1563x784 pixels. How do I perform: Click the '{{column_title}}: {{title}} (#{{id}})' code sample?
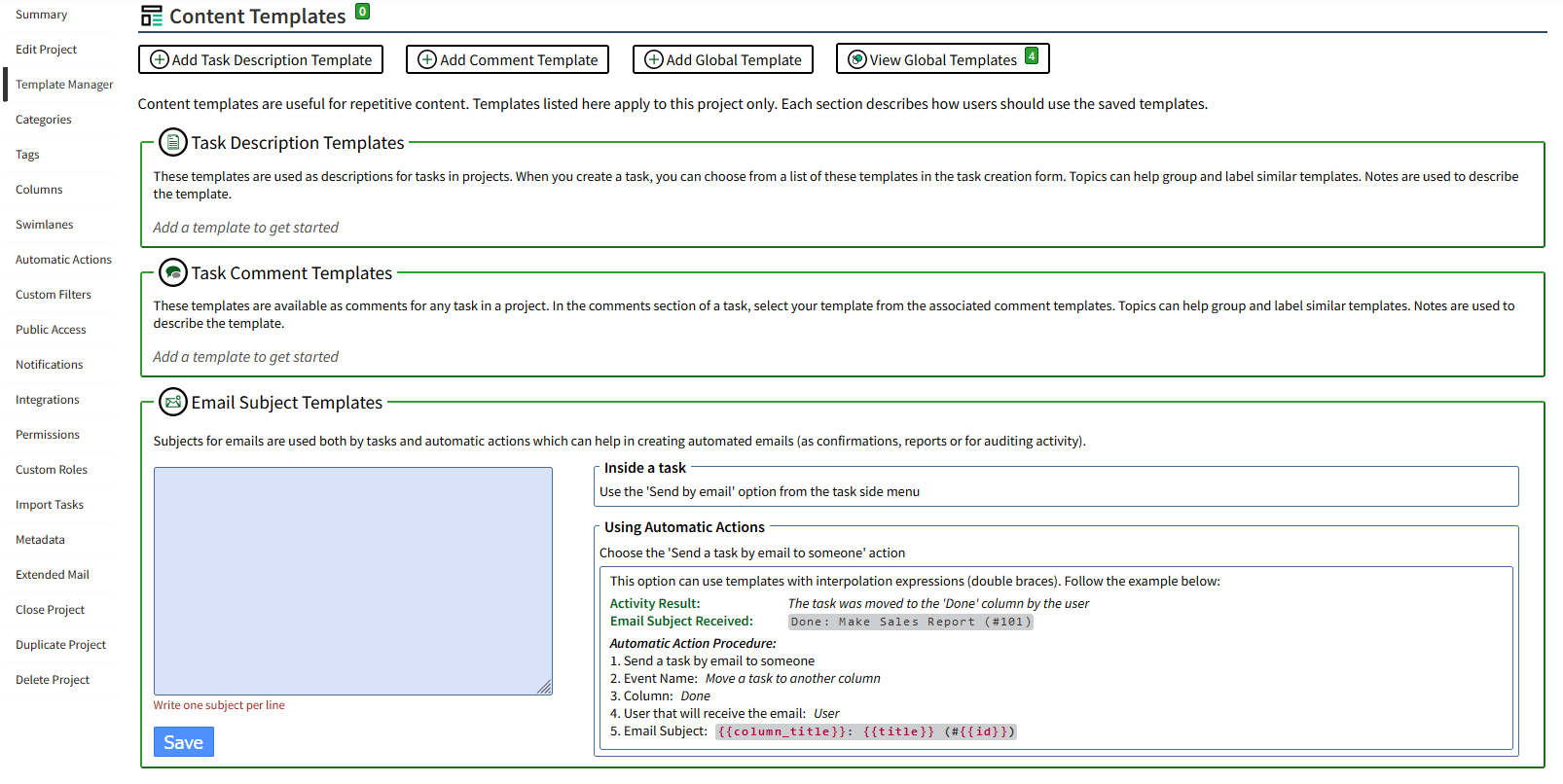[x=866, y=731]
